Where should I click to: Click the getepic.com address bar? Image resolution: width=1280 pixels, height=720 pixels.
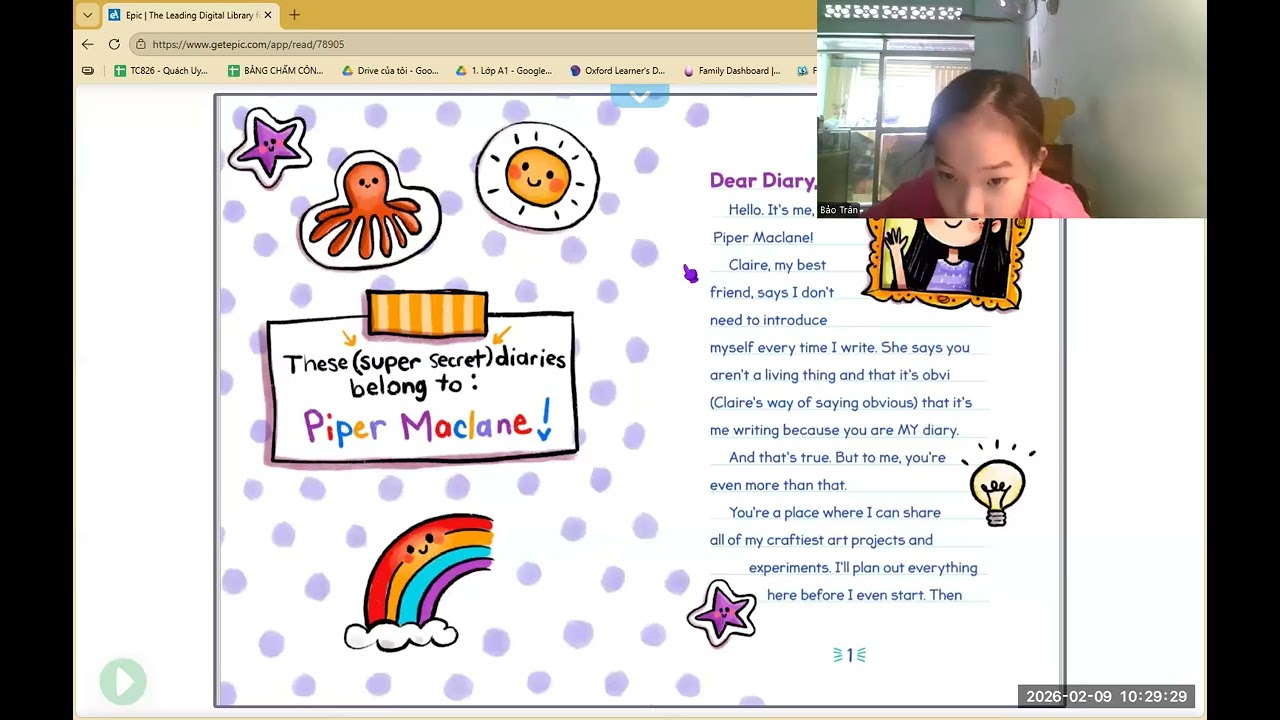(470, 44)
